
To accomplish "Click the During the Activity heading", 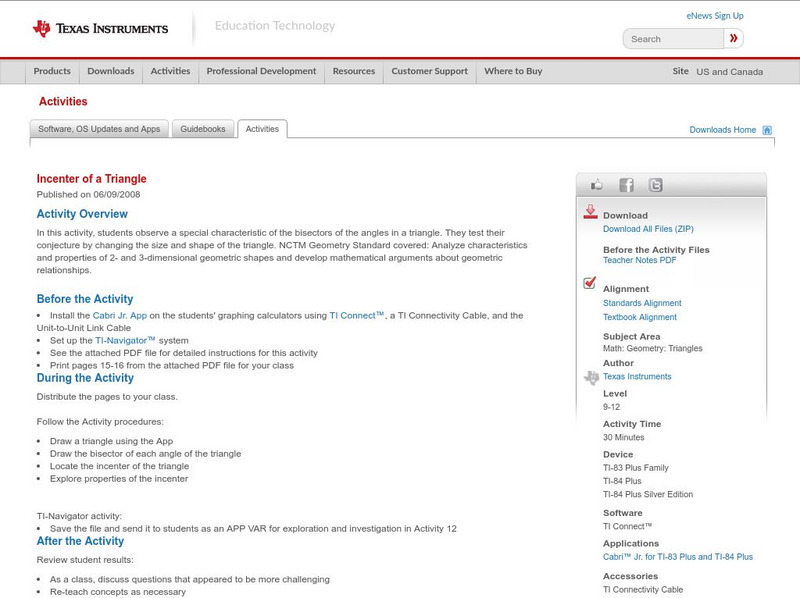I will click(x=85, y=378).
